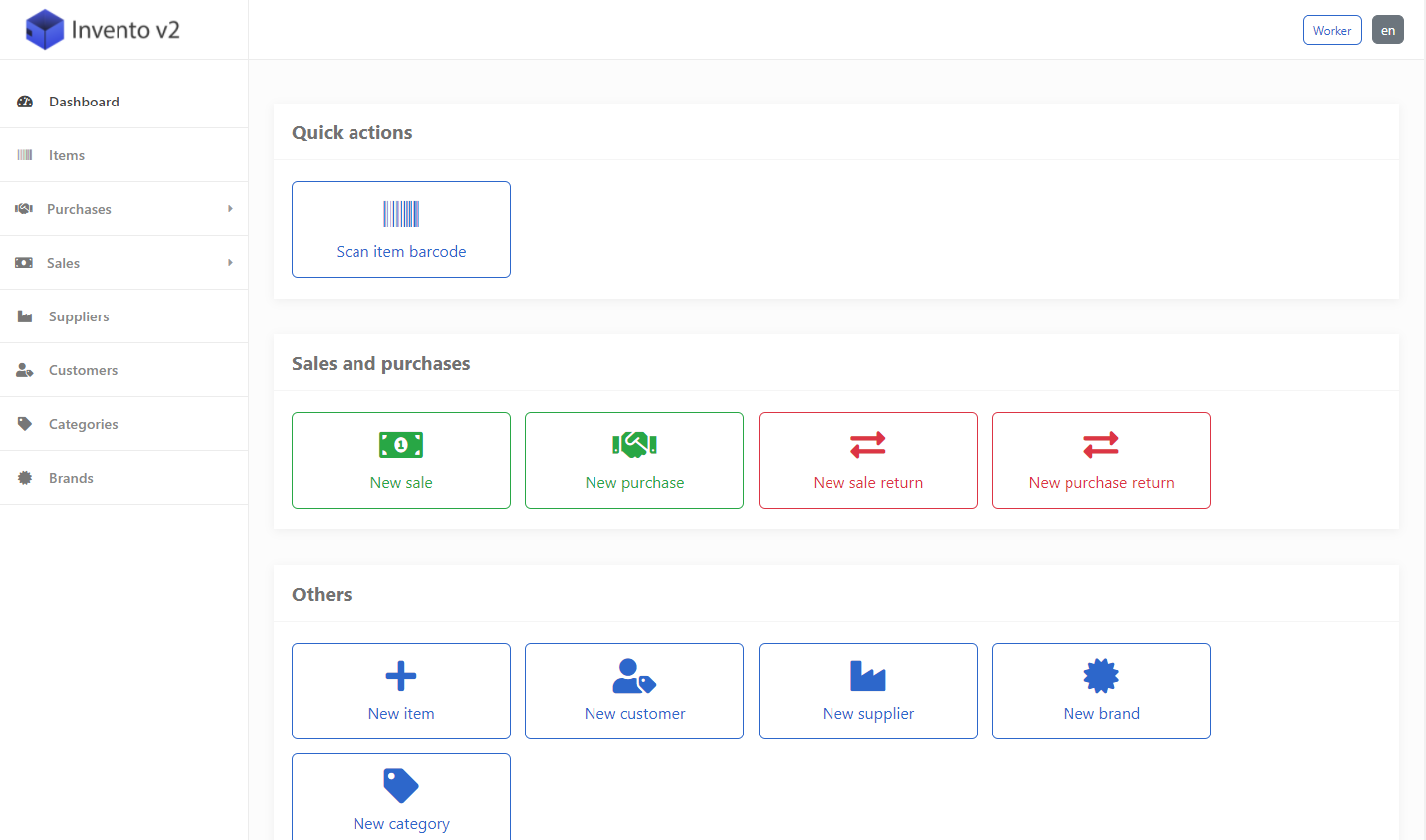Click the red arrows icon for New purchase return

tap(1100, 445)
